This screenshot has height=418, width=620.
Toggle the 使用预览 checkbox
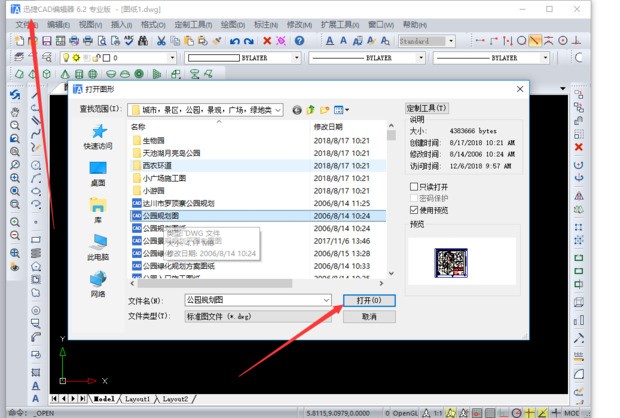415,211
